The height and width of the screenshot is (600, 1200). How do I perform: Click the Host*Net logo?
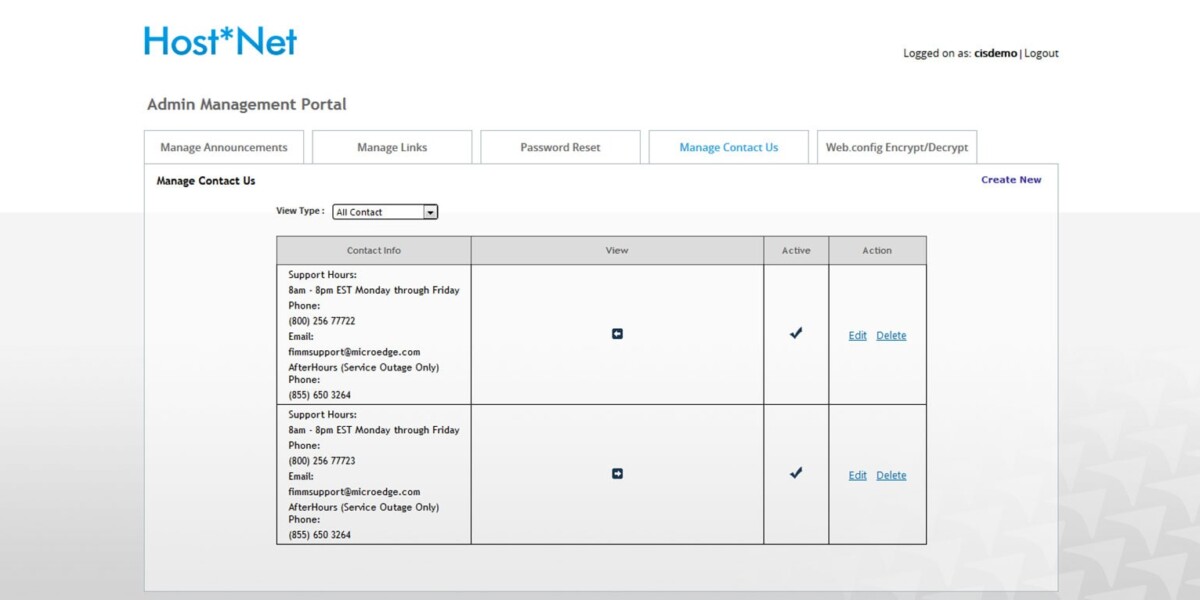[x=220, y=41]
